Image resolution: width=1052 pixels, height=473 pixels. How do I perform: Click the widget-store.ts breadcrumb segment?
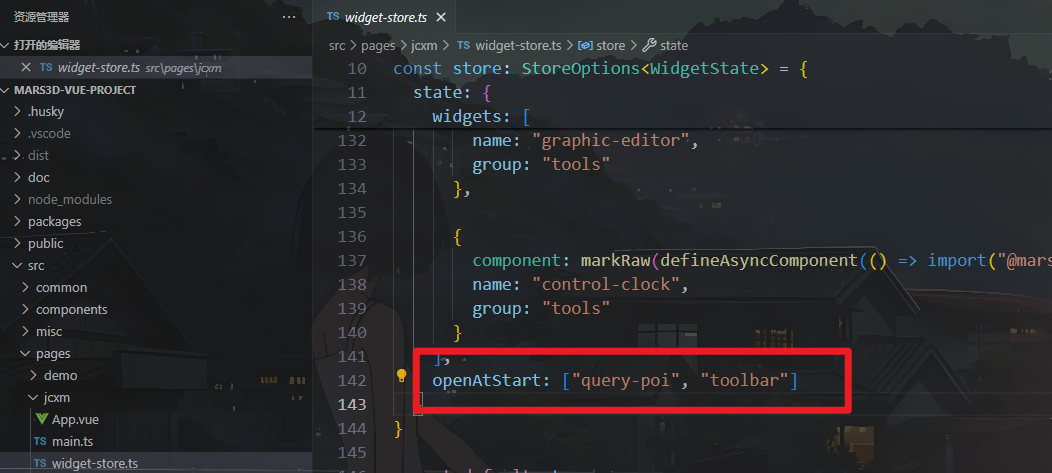click(x=518, y=46)
